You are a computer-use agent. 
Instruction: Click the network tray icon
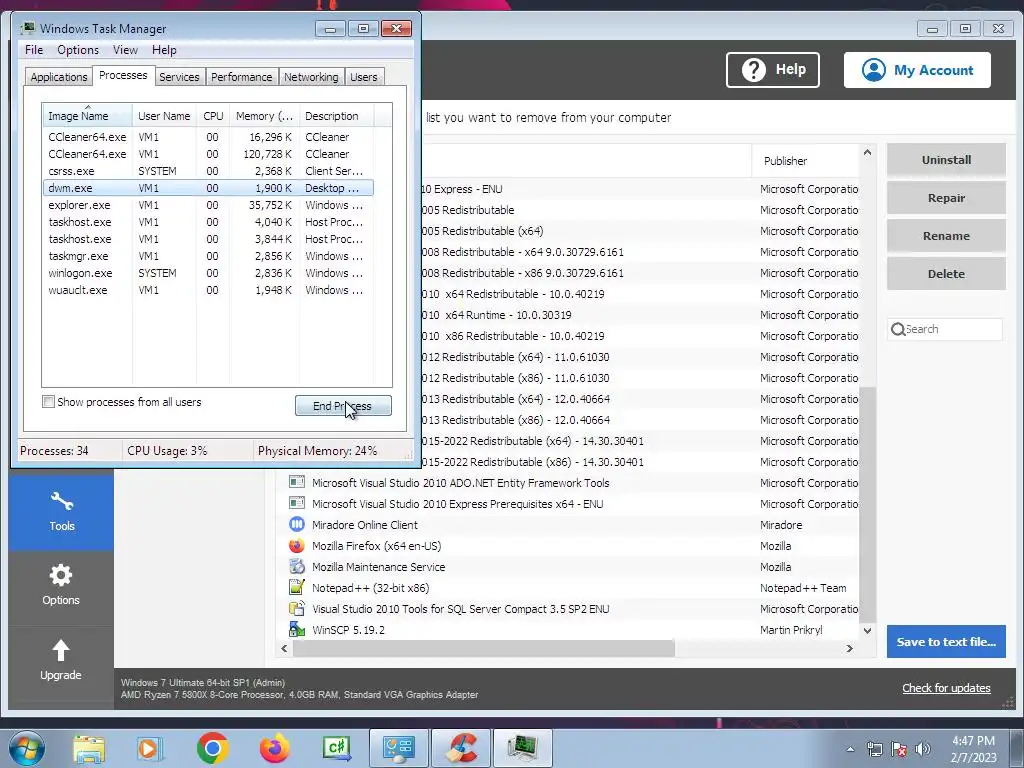(x=874, y=749)
